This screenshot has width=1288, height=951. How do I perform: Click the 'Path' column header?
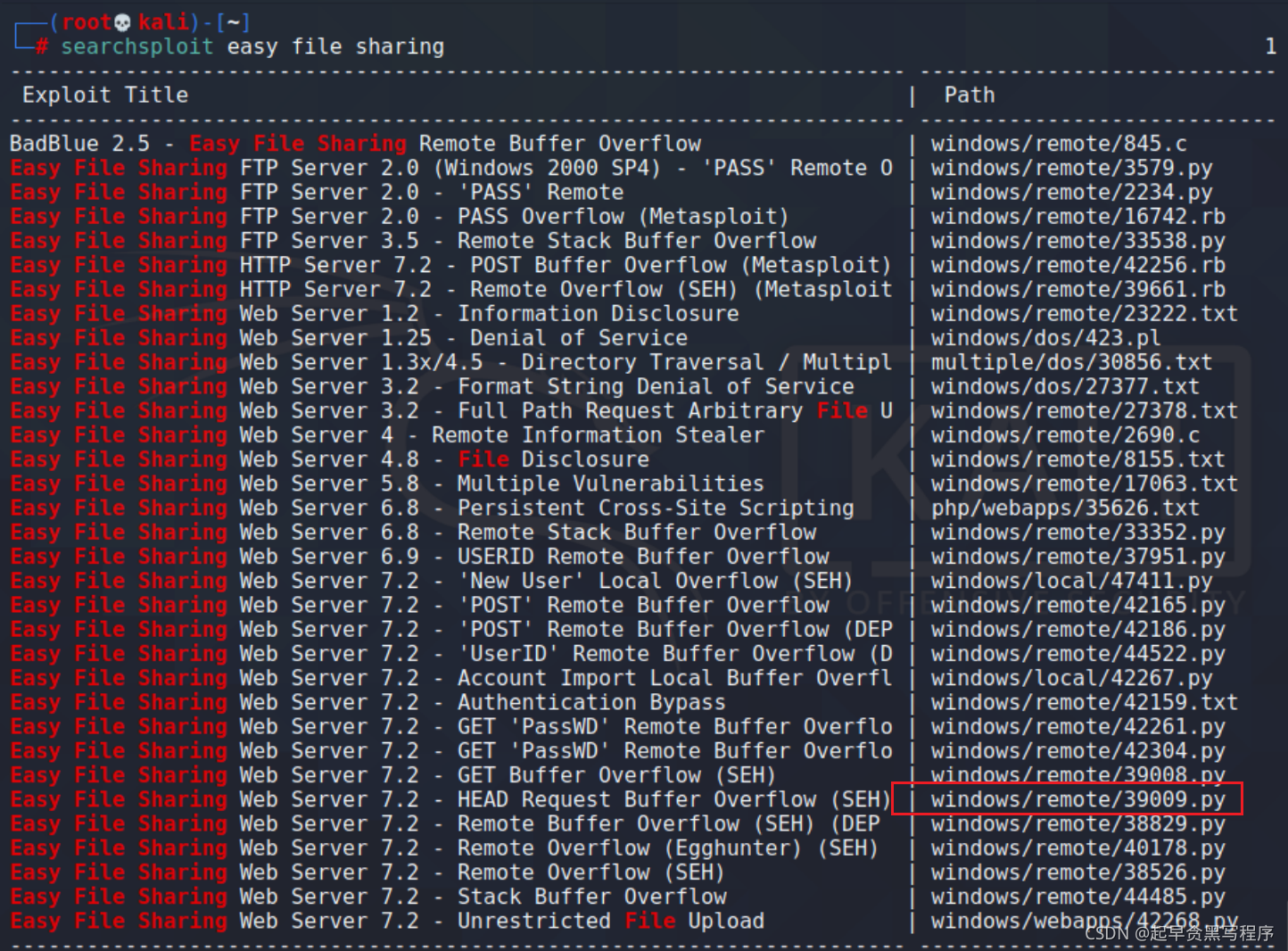[970, 95]
